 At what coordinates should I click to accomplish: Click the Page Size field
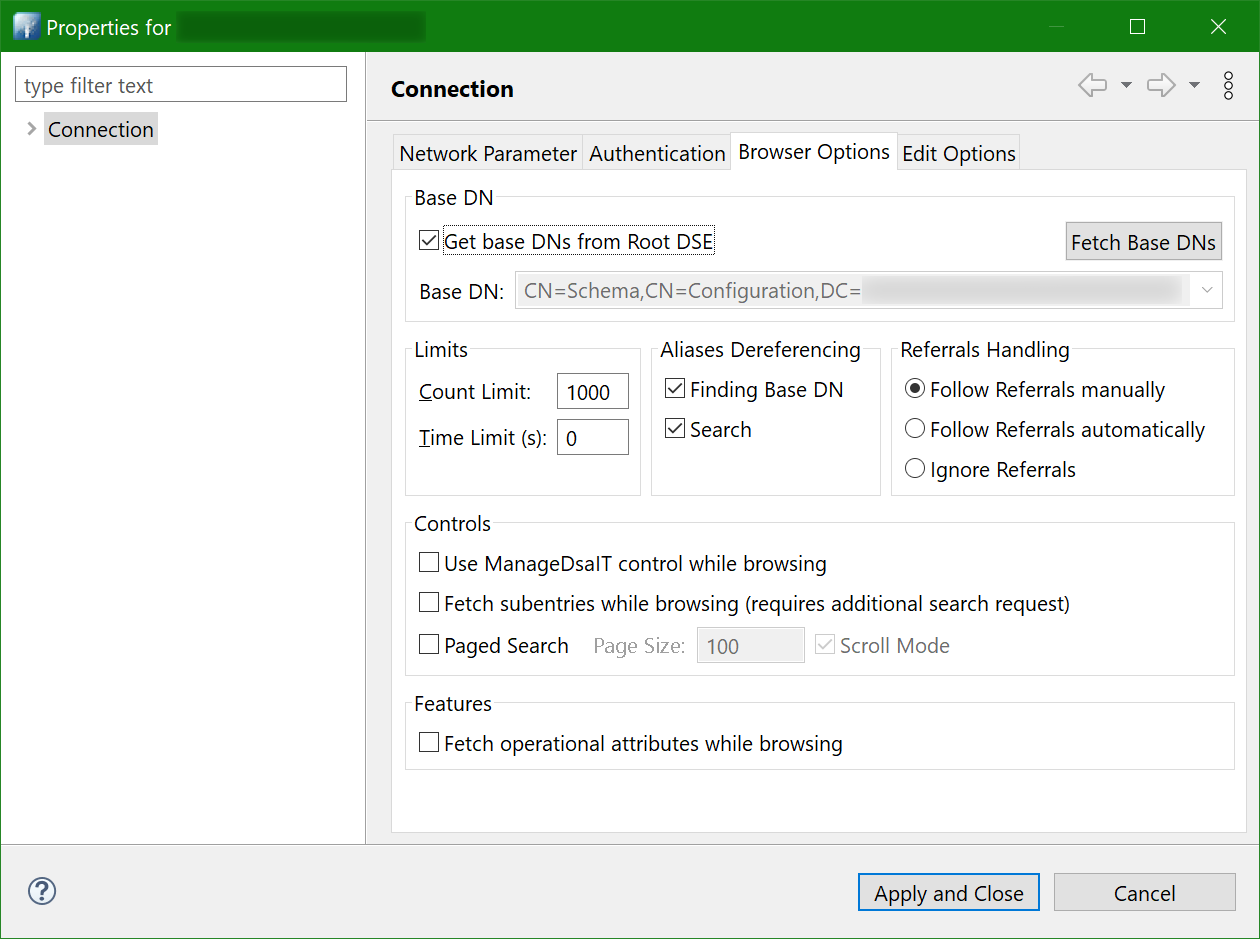pos(750,645)
